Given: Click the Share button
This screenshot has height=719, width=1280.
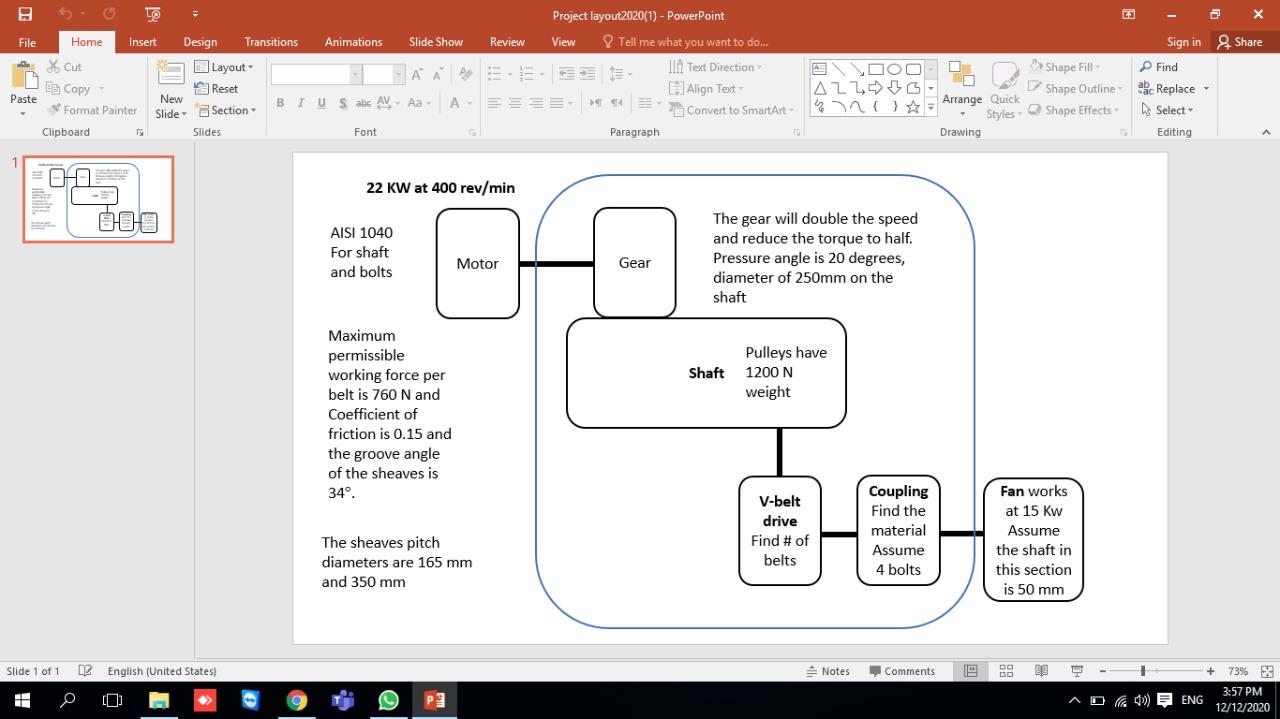Looking at the screenshot, I should coord(1238,41).
